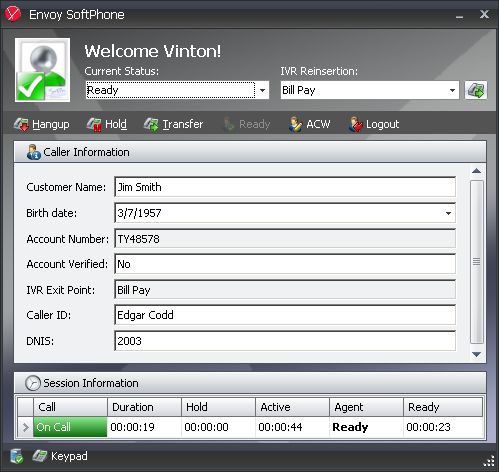Click the bold agent state Ready cell
Viewport: 499px width, 472px height.
point(367,427)
